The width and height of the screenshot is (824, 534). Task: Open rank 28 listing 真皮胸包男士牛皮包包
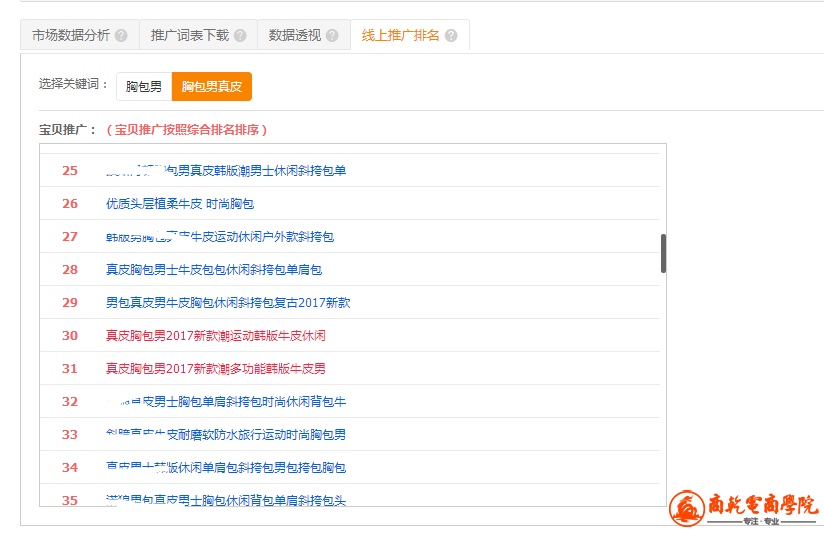pyautogui.click(x=214, y=270)
